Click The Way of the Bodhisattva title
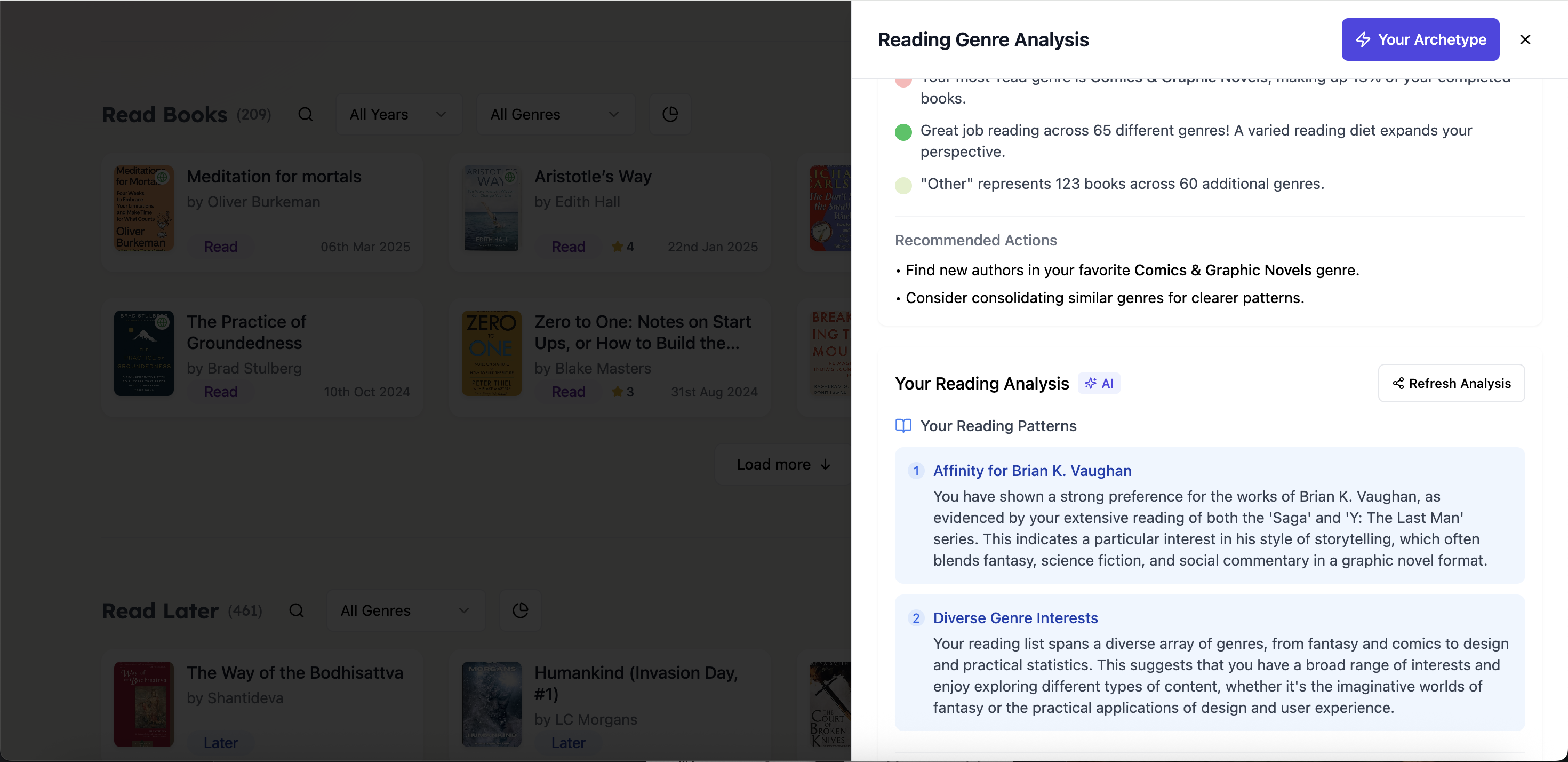The height and width of the screenshot is (762, 1568). pyautogui.click(x=294, y=673)
